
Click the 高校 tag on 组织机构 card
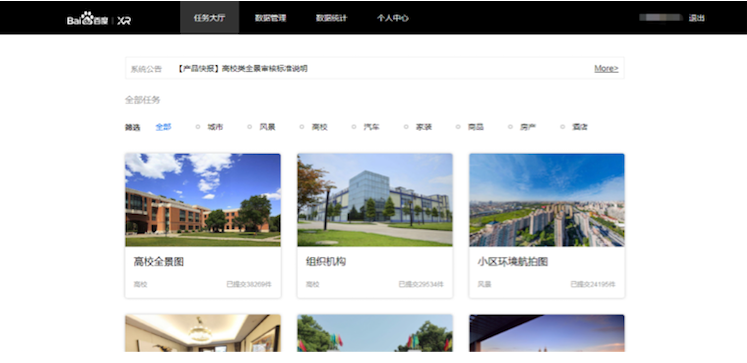313,284
